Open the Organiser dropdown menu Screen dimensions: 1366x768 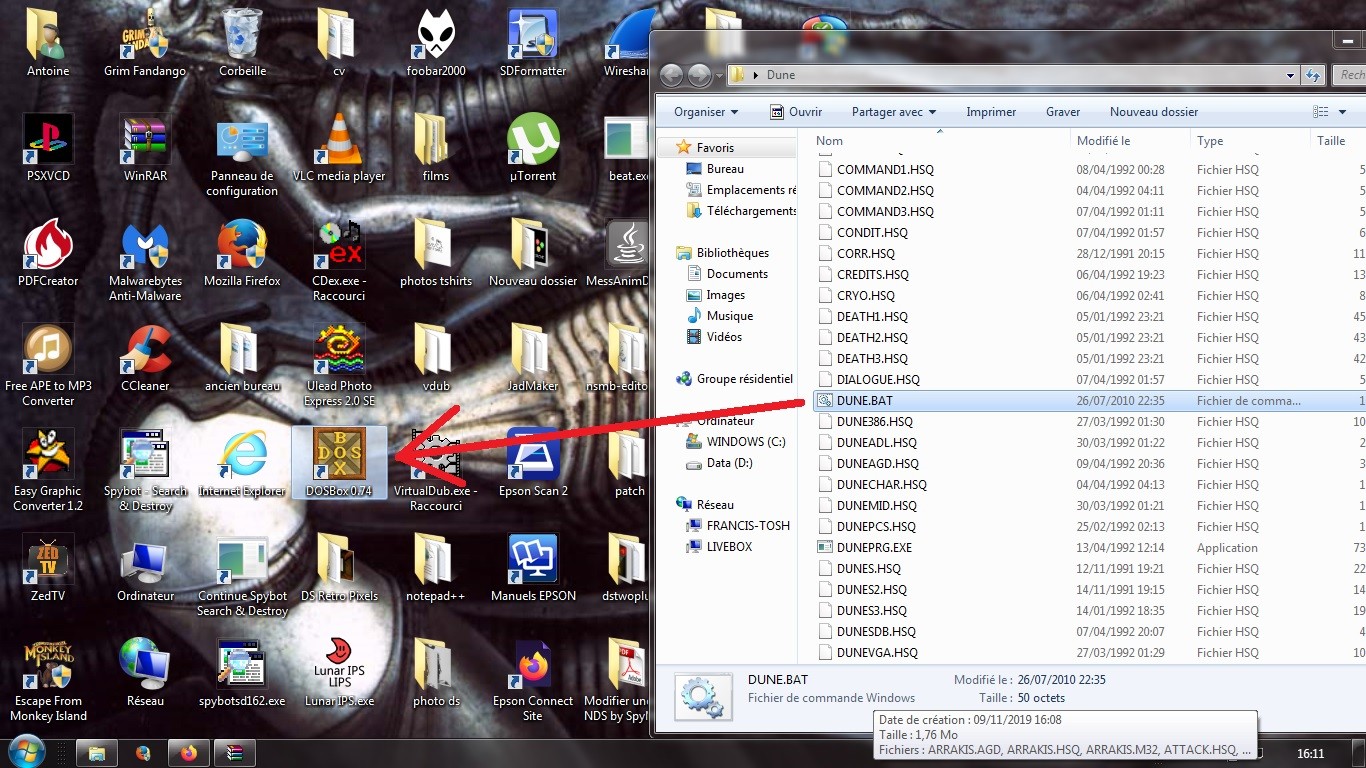tap(706, 112)
